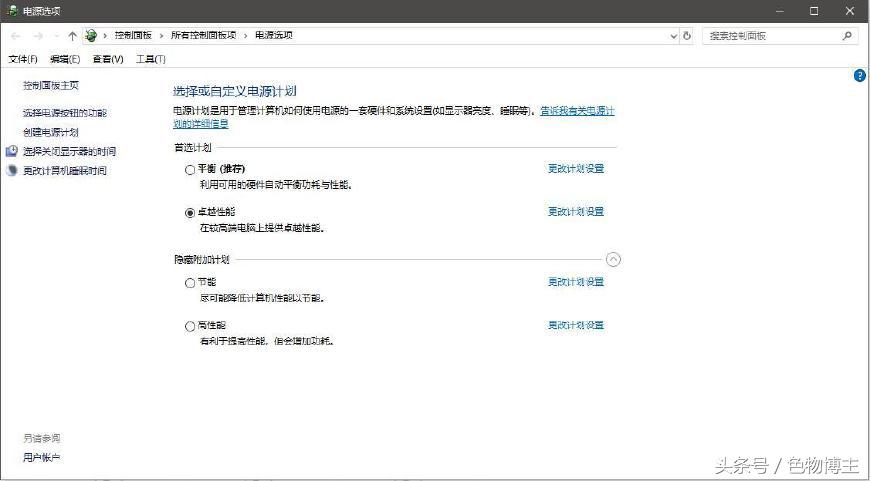Click the moon icon beside 更改计算机睡眠时间
This screenshot has height=481, width=870.
(12, 170)
